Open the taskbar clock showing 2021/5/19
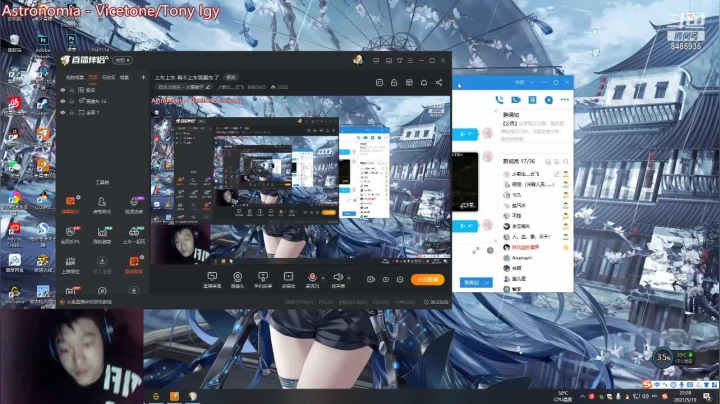 point(685,396)
